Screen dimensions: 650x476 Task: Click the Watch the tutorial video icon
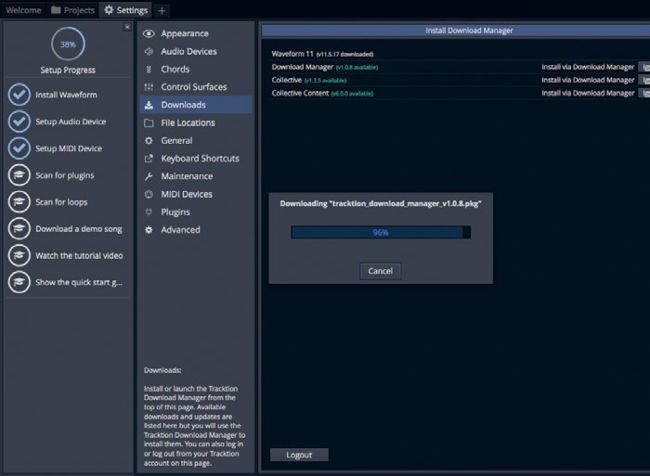(19, 255)
